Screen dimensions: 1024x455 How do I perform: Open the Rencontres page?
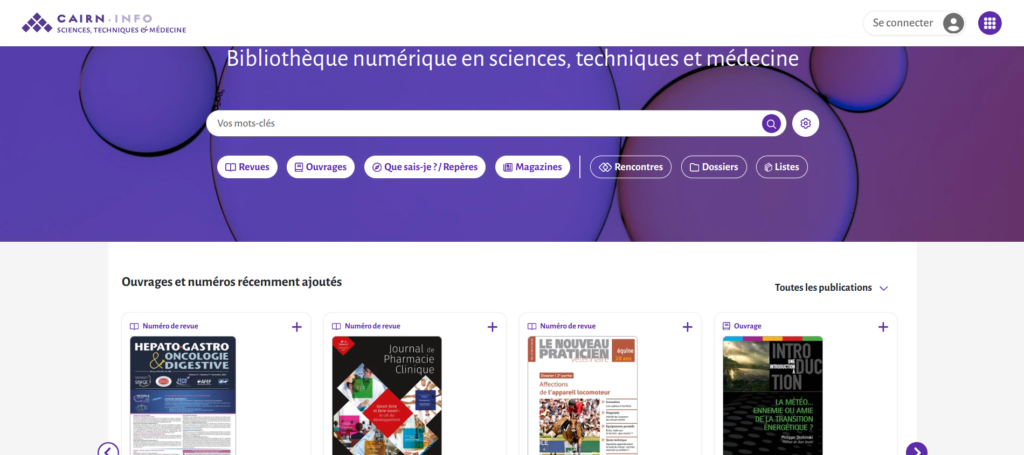coord(630,167)
